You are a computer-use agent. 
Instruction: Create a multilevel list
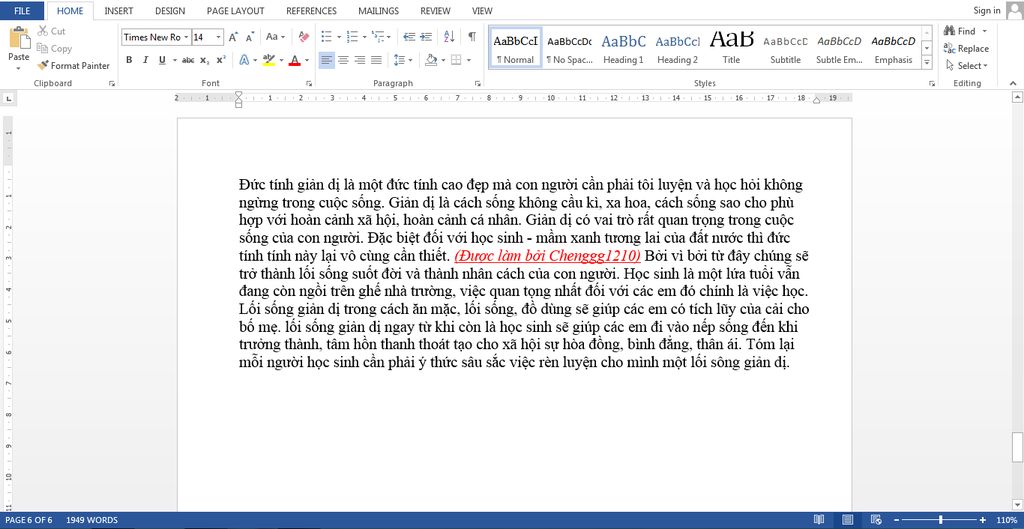(x=377, y=37)
